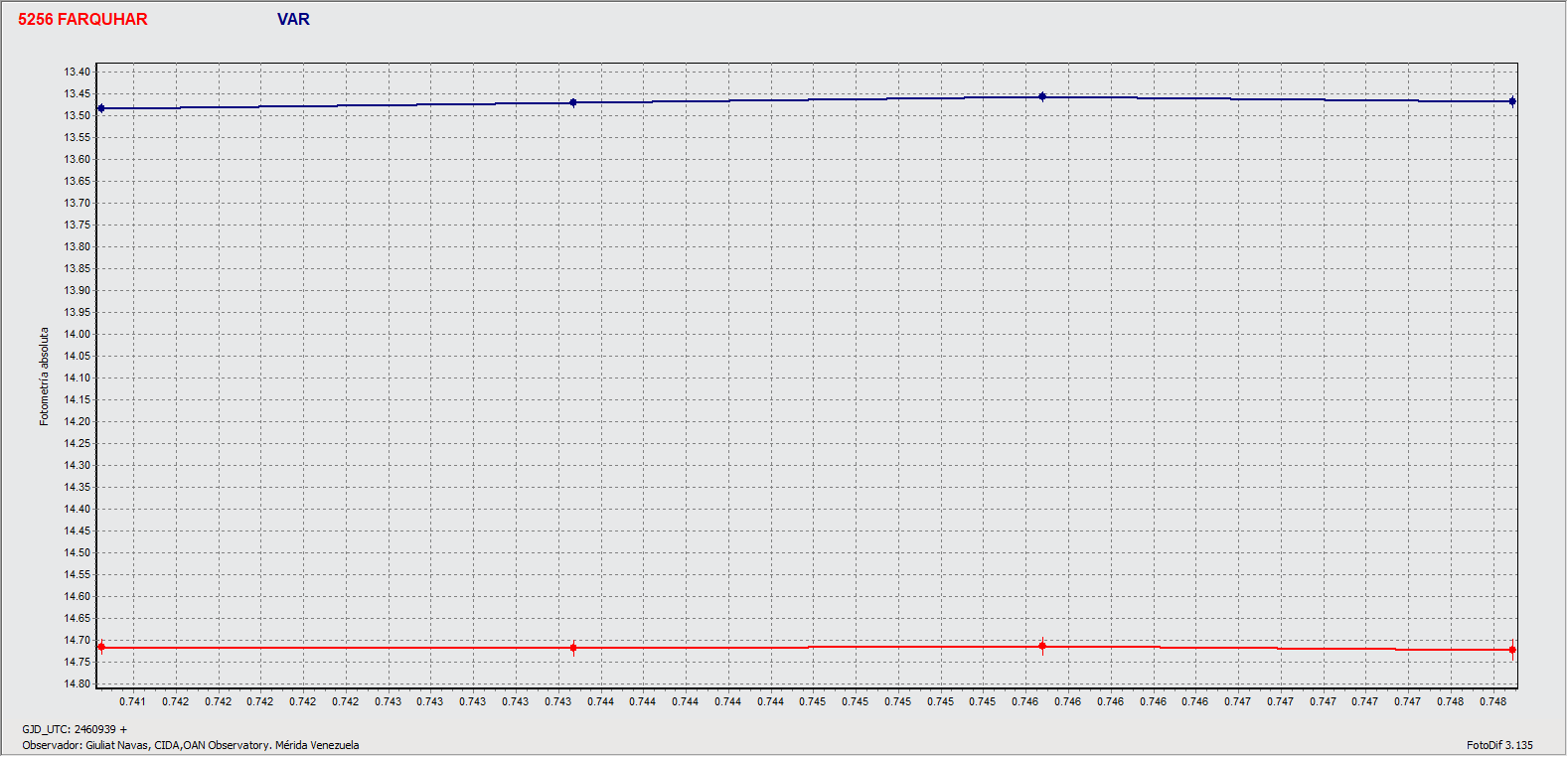Click the blue VAR series label

point(293,20)
